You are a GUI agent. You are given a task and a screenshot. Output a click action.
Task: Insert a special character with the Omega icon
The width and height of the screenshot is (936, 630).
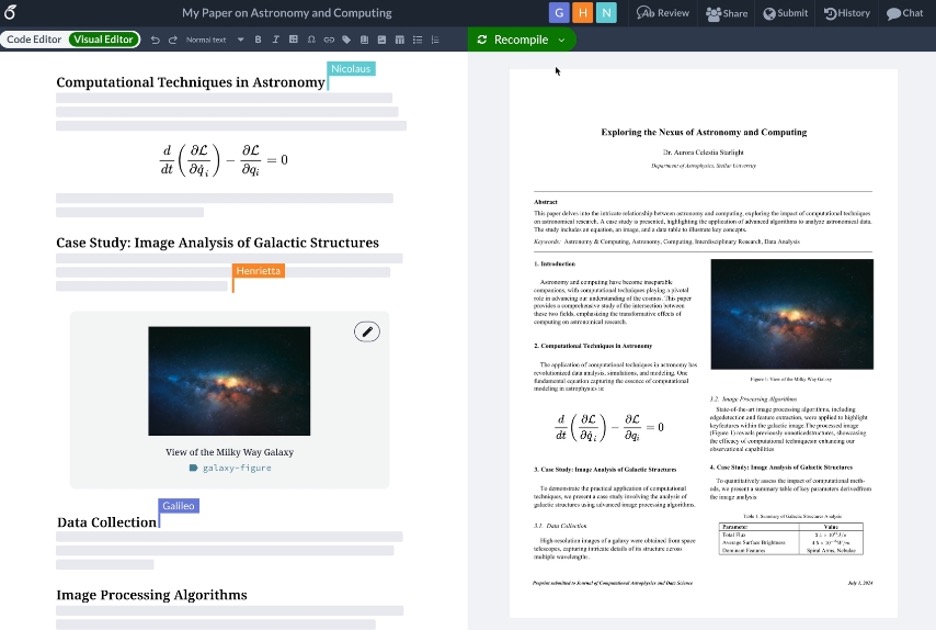click(x=311, y=40)
